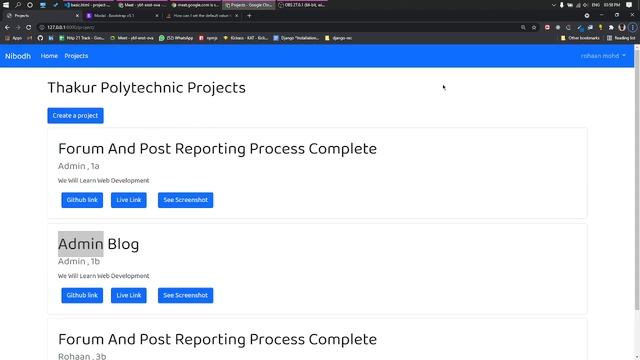Click the red extension icon in Chrome toolbar
Screen dimensions: 640x360
click(547, 27)
